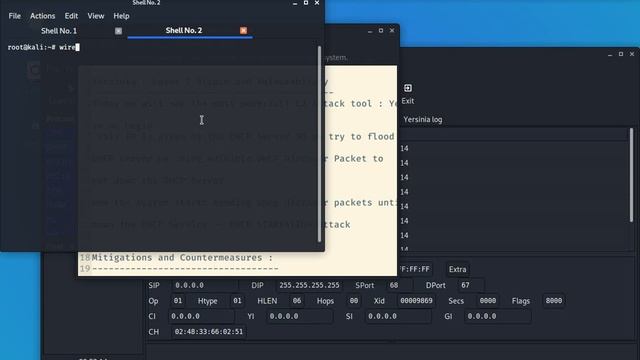Minimize the Yersinia window
Viewport: 640px width, 360px height.
(x=610, y=54)
